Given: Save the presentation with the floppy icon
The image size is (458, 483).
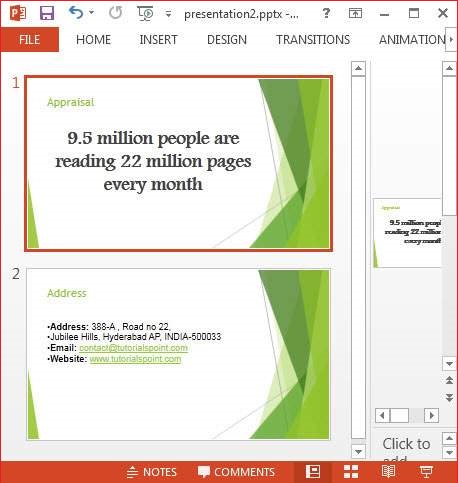Looking at the screenshot, I should pos(47,13).
